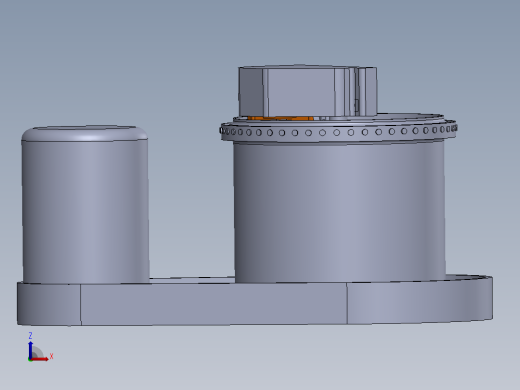
Task: Click the oblong base plate
Action: click(x=255, y=300)
